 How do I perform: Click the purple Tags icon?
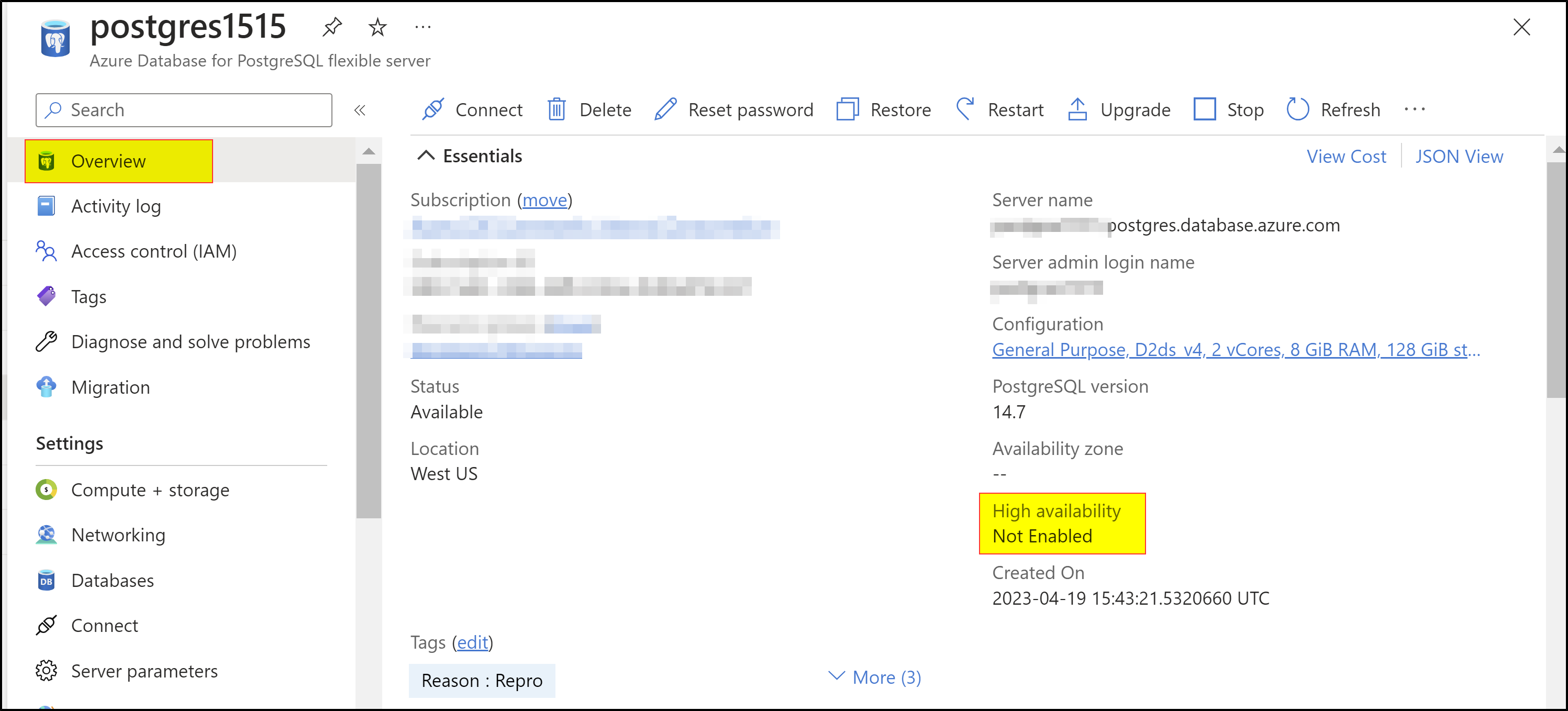(46, 297)
